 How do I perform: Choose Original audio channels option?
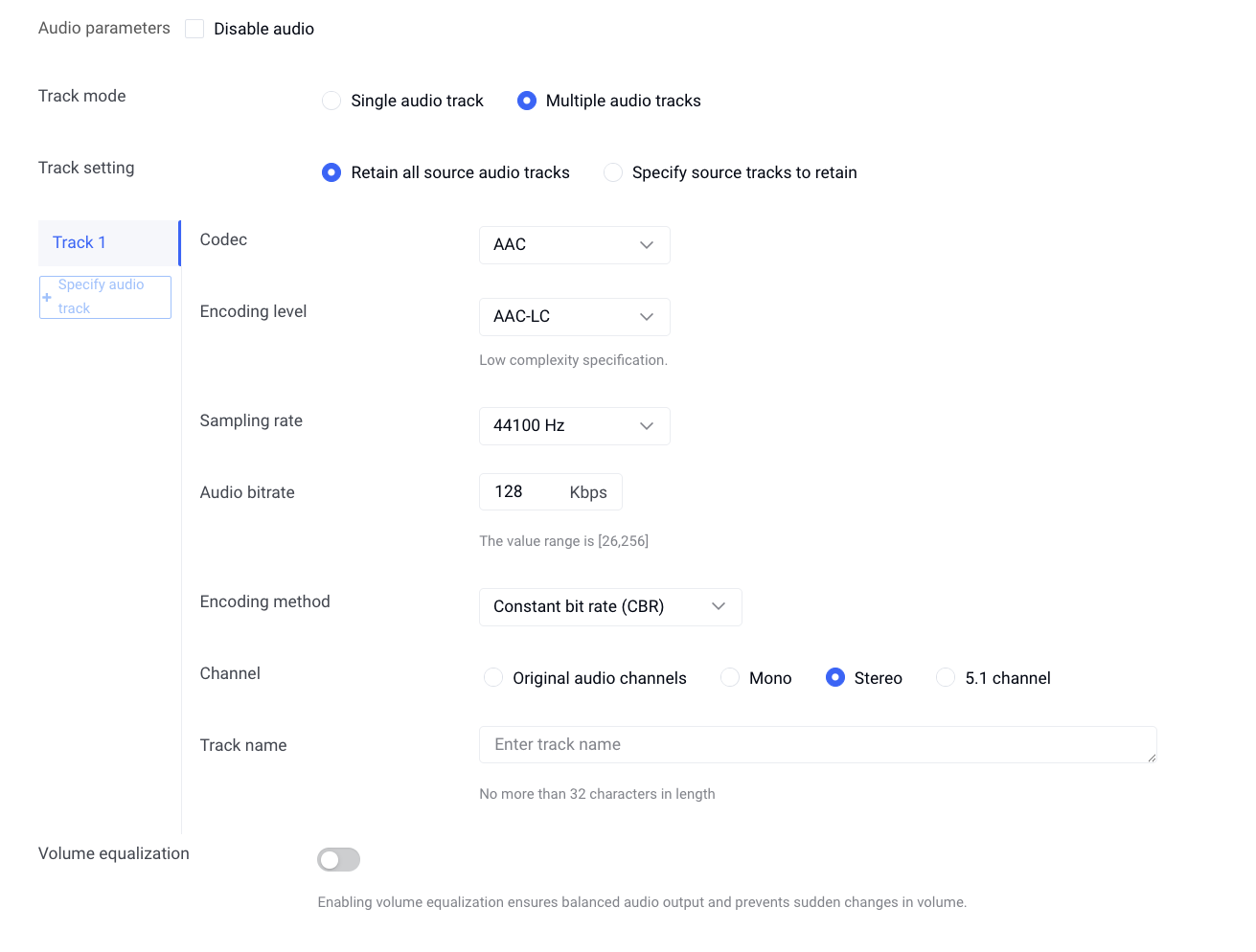pyautogui.click(x=493, y=678)
